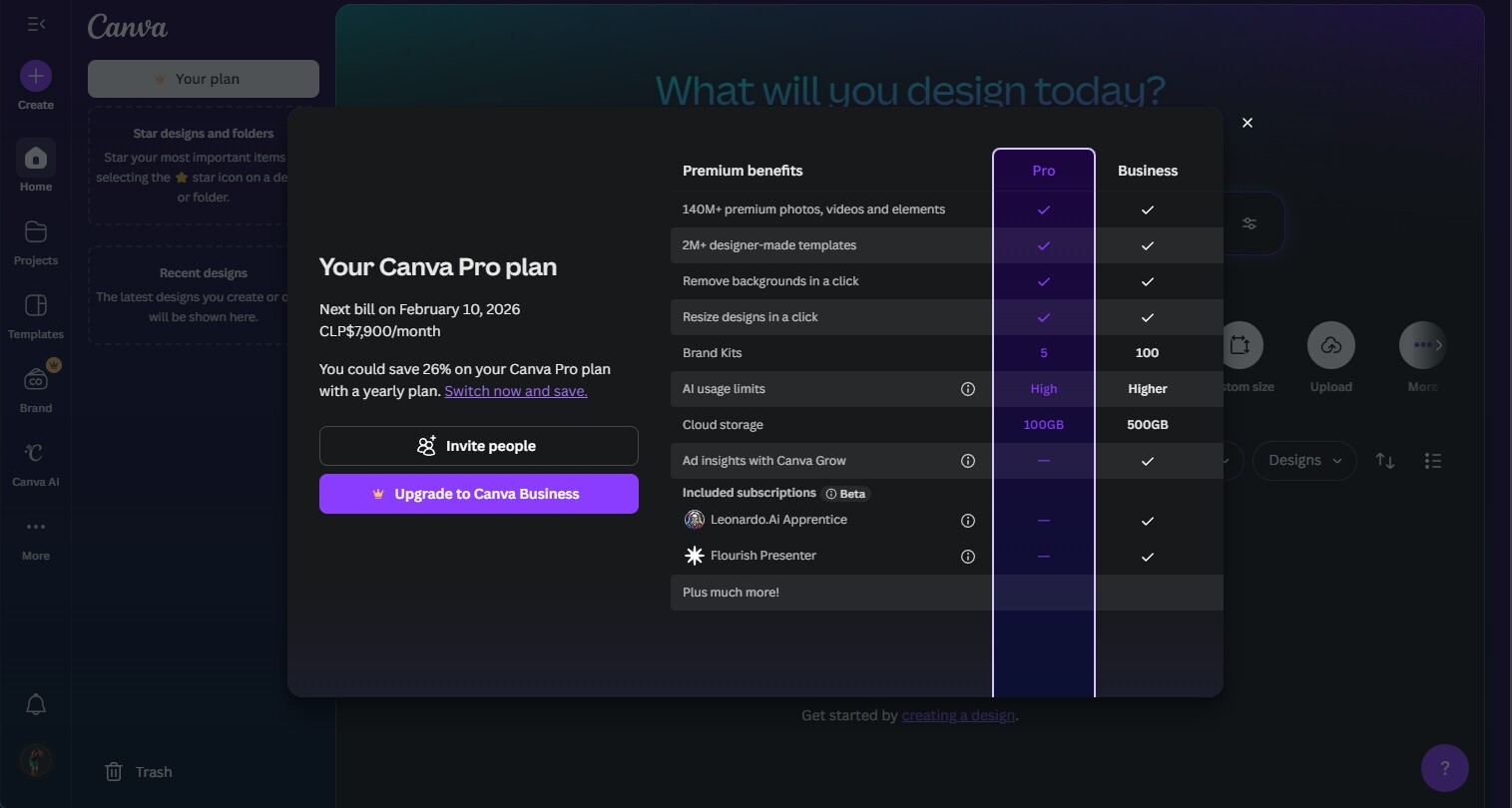Viewport: 1512px width, 808px height.
Task: Open the More sidebar menu
Action: pos(36,528)
